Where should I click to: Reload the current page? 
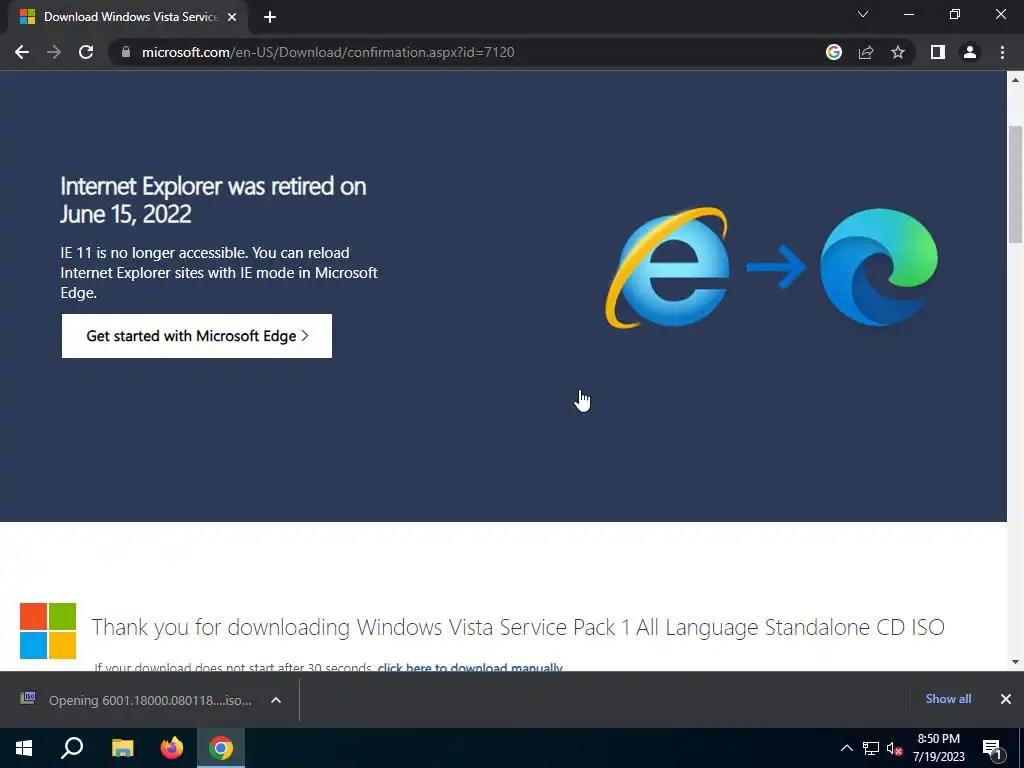[x=86, y=52]
